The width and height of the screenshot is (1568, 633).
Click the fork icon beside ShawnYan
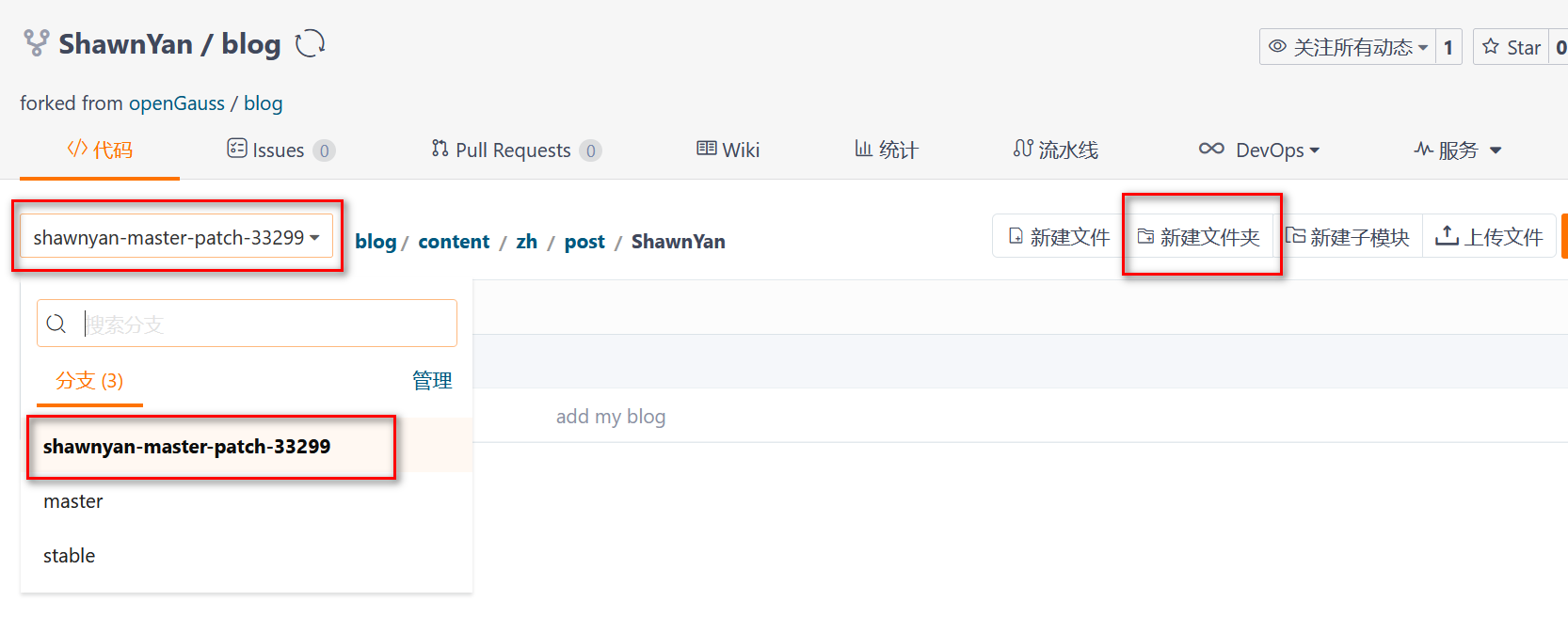36,43
